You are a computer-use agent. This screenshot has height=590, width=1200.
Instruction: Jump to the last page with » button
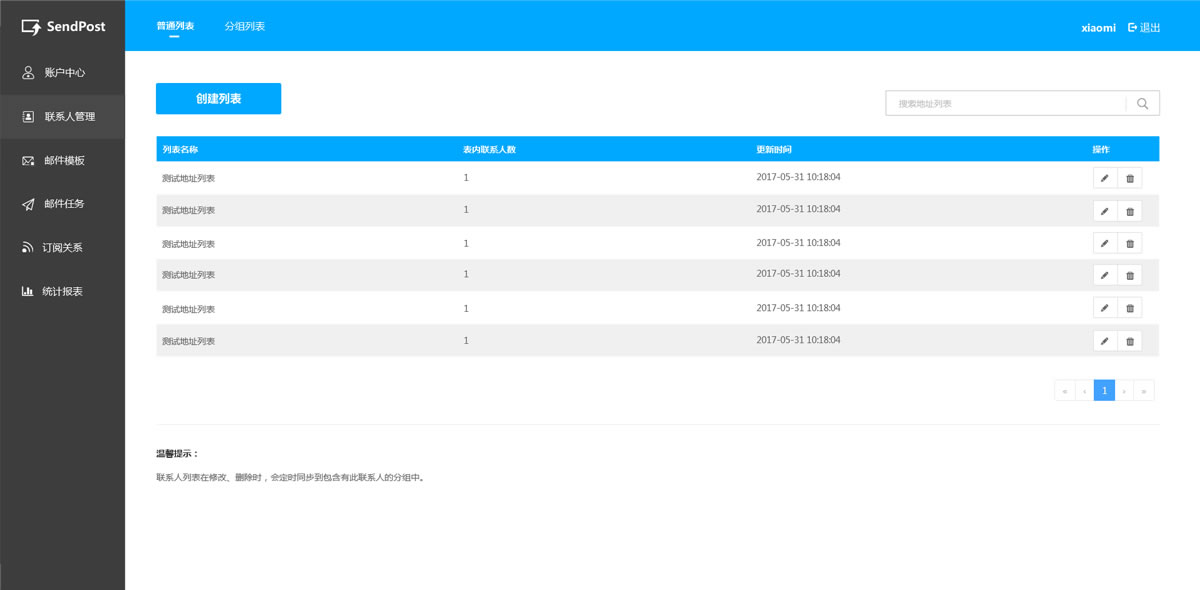[x=1144, y=390]
